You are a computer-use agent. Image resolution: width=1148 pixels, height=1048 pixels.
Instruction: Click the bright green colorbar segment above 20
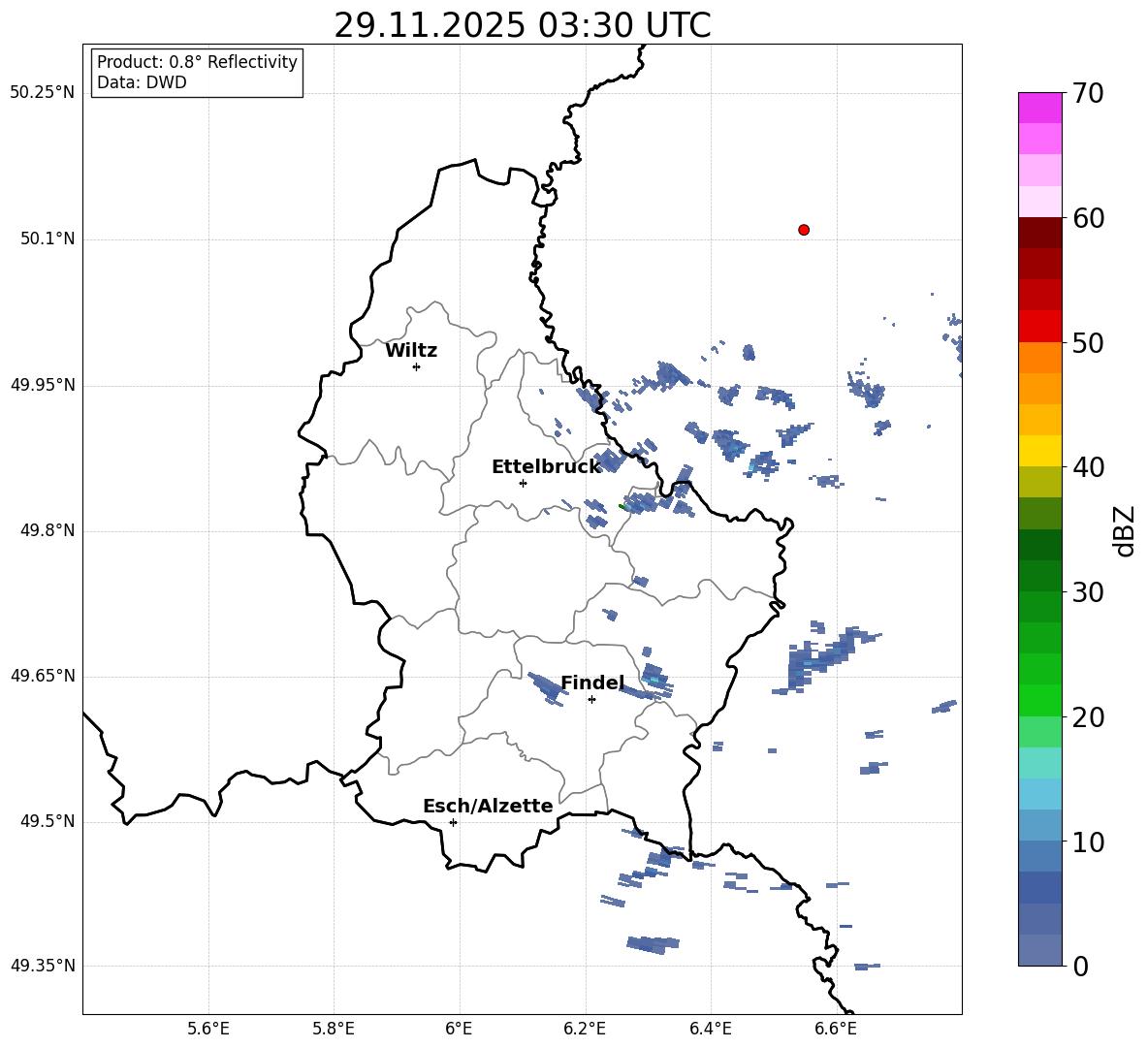[x=1039, y=700]
